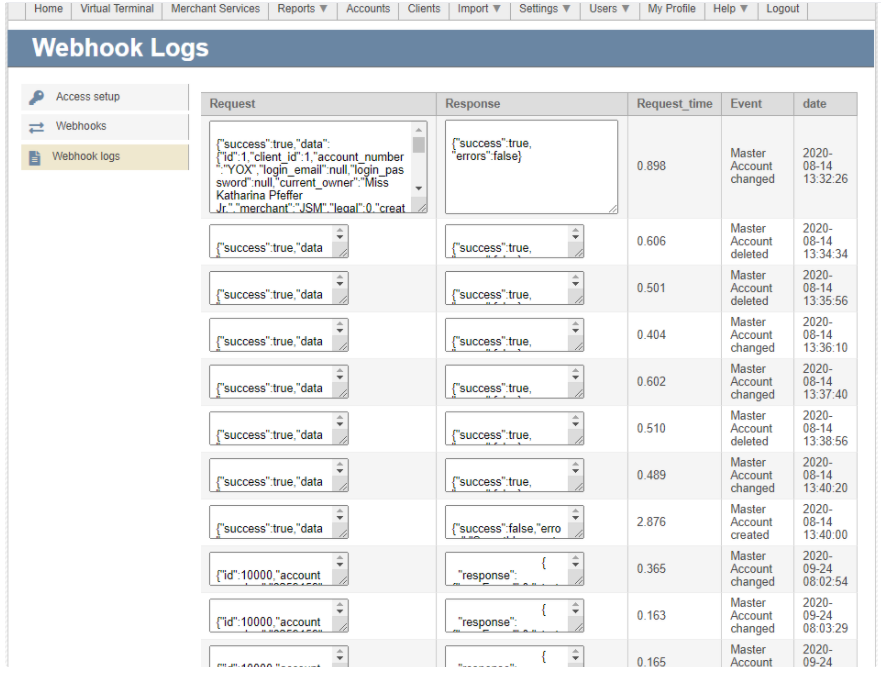The image size is (881, 679).
Task: Click resize handle of first Response textarea
Action: pyautogui.click(x=612, y=209)
